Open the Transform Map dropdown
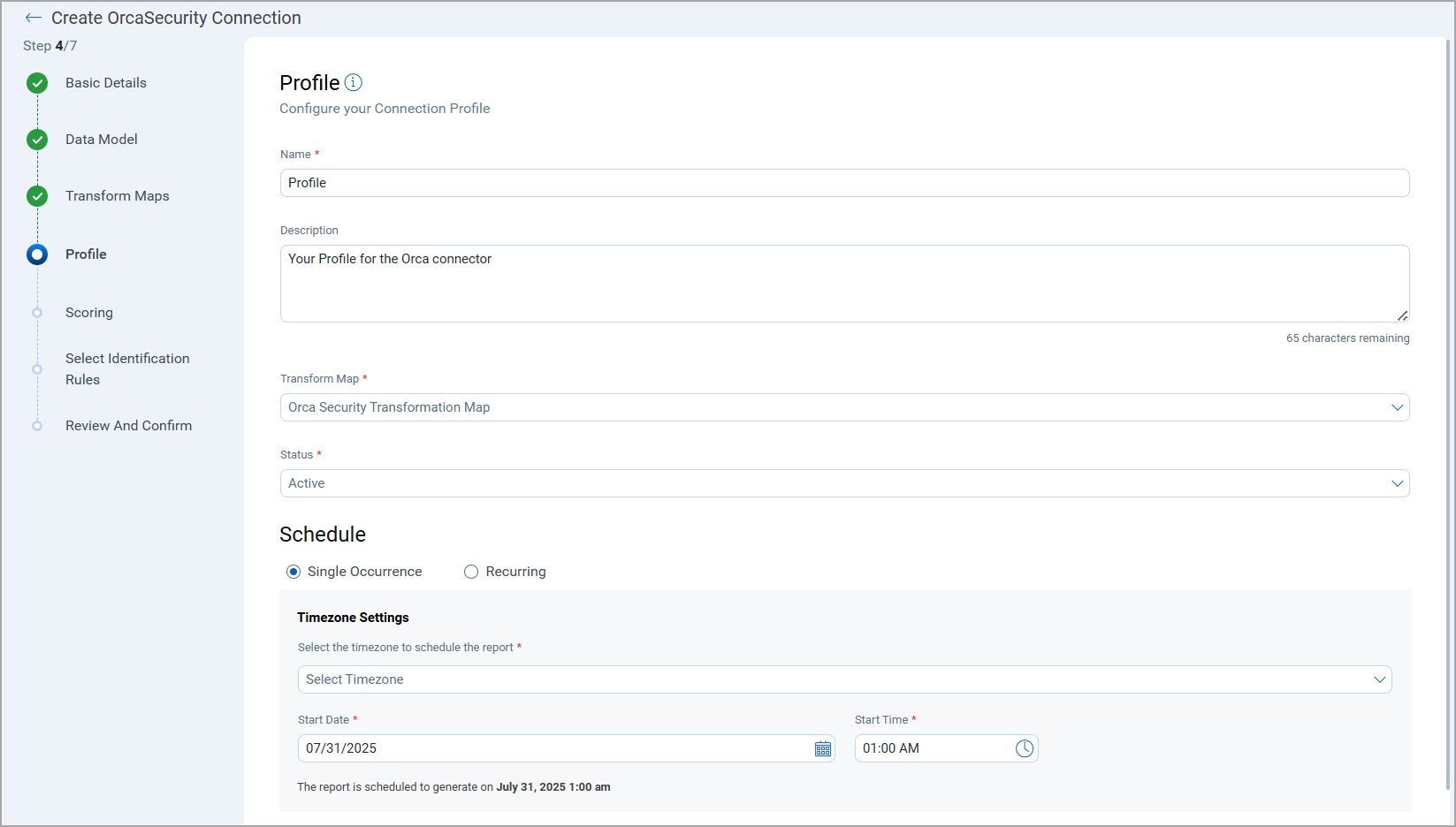This screenshot has height=827, width=1456. point(844,407)
